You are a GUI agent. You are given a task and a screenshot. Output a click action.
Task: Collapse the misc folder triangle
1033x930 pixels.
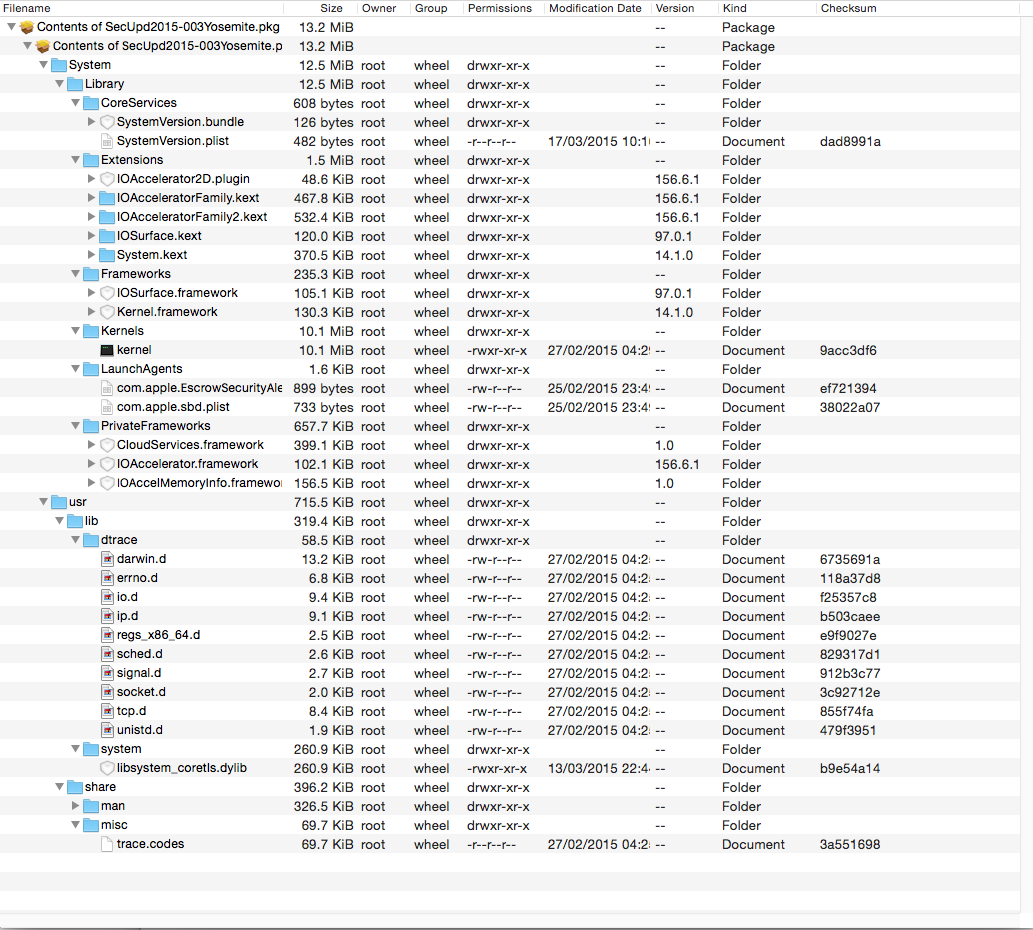click(75, 825)
